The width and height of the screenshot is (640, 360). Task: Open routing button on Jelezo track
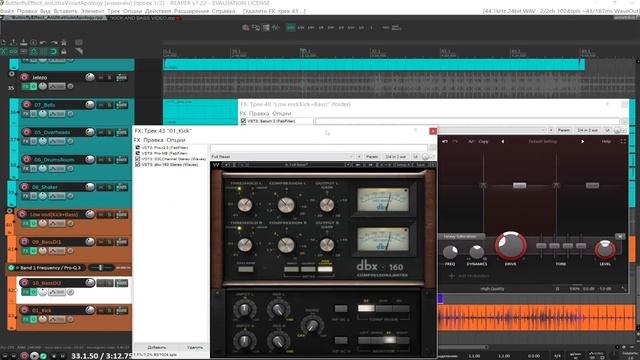122,77
